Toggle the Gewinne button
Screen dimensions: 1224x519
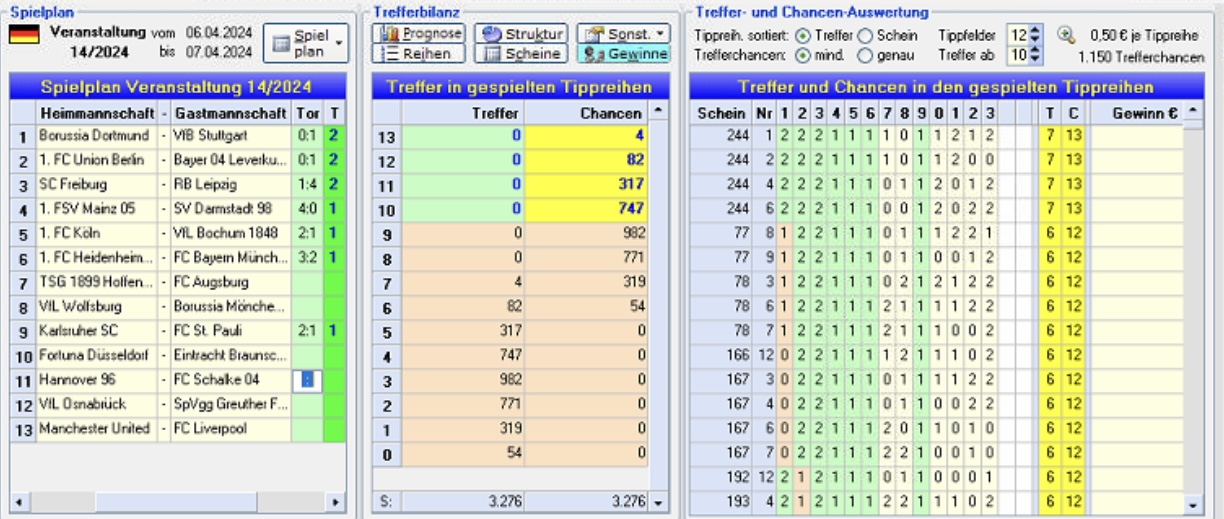tap(624, 54)
